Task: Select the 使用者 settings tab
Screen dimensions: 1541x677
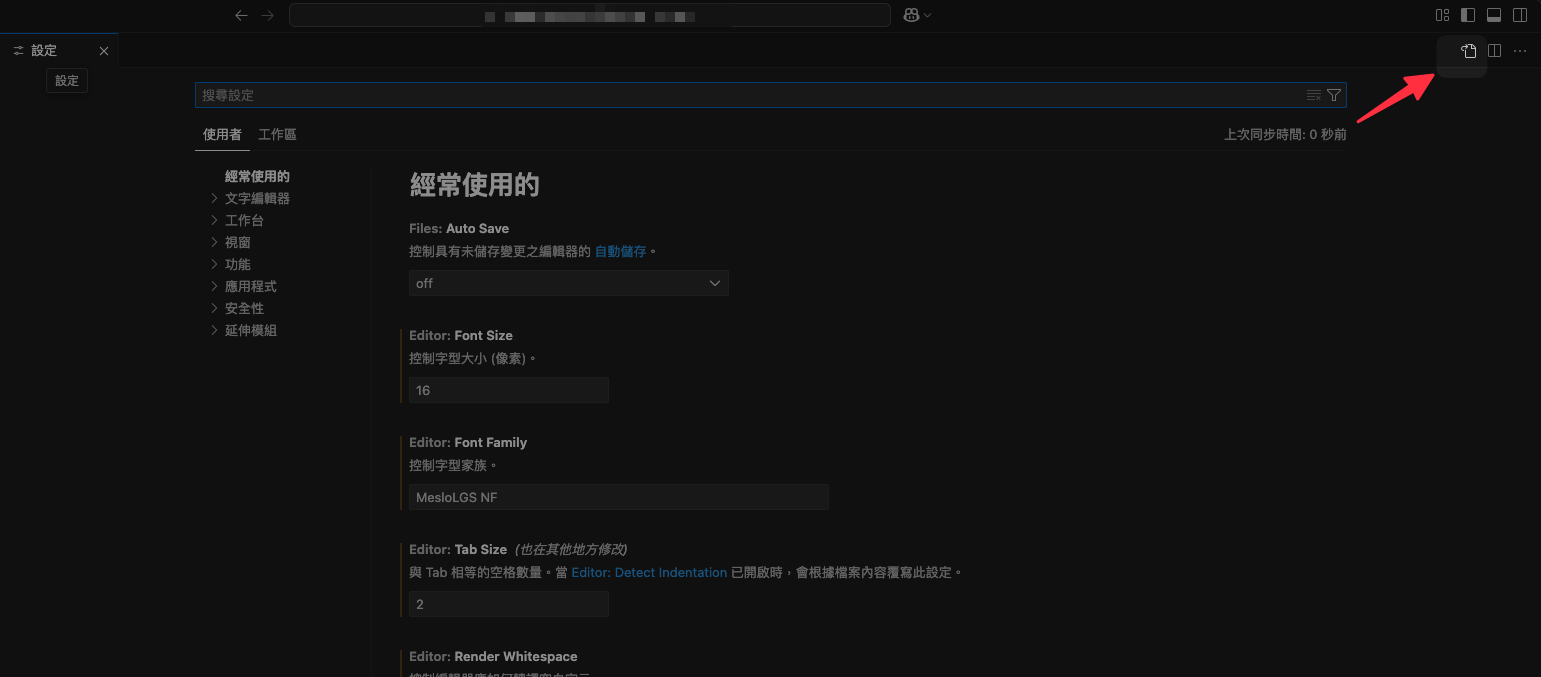Action: point(222,134)
